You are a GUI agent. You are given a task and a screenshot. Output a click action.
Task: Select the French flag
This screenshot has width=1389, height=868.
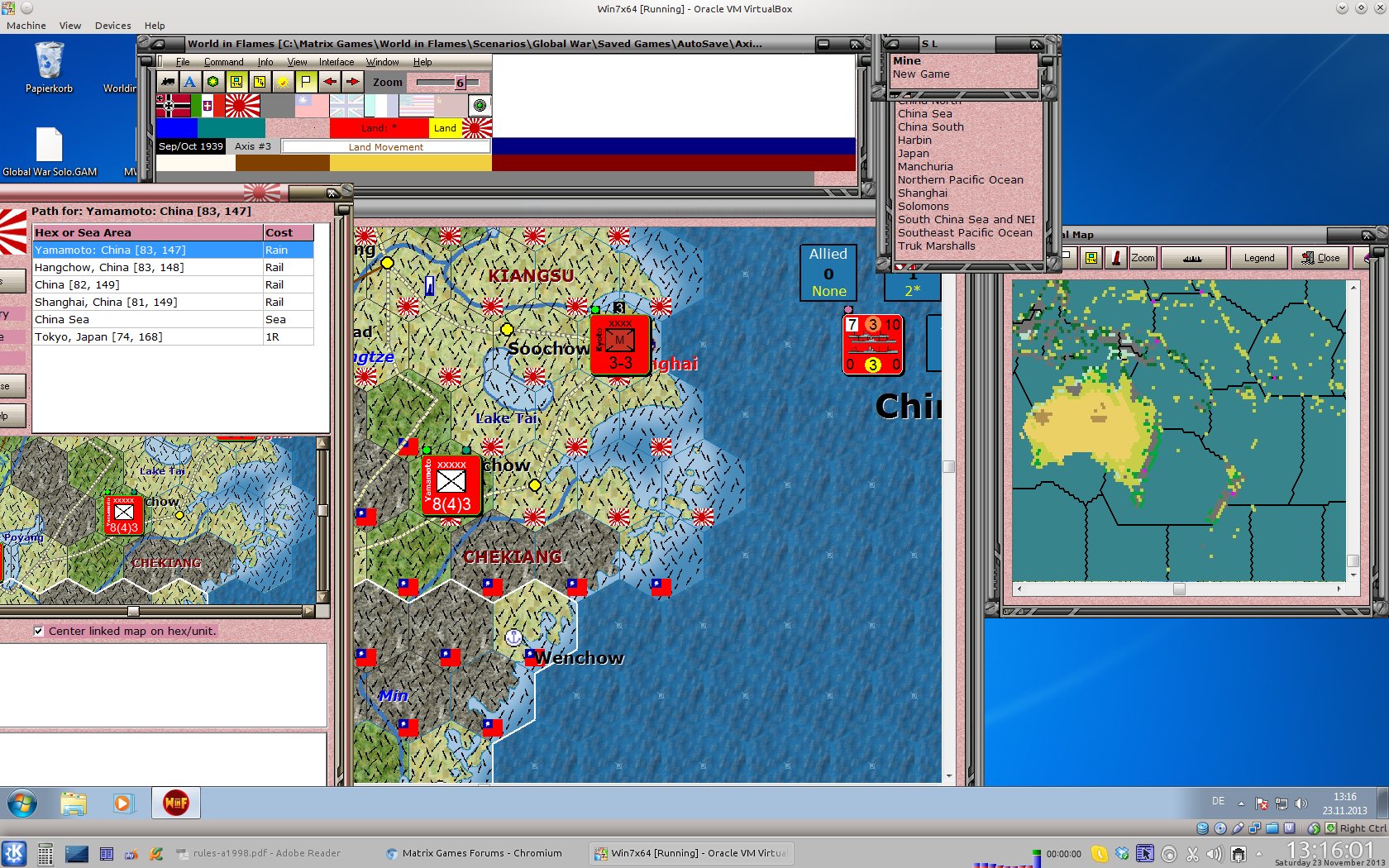click(x=381, y=106)
